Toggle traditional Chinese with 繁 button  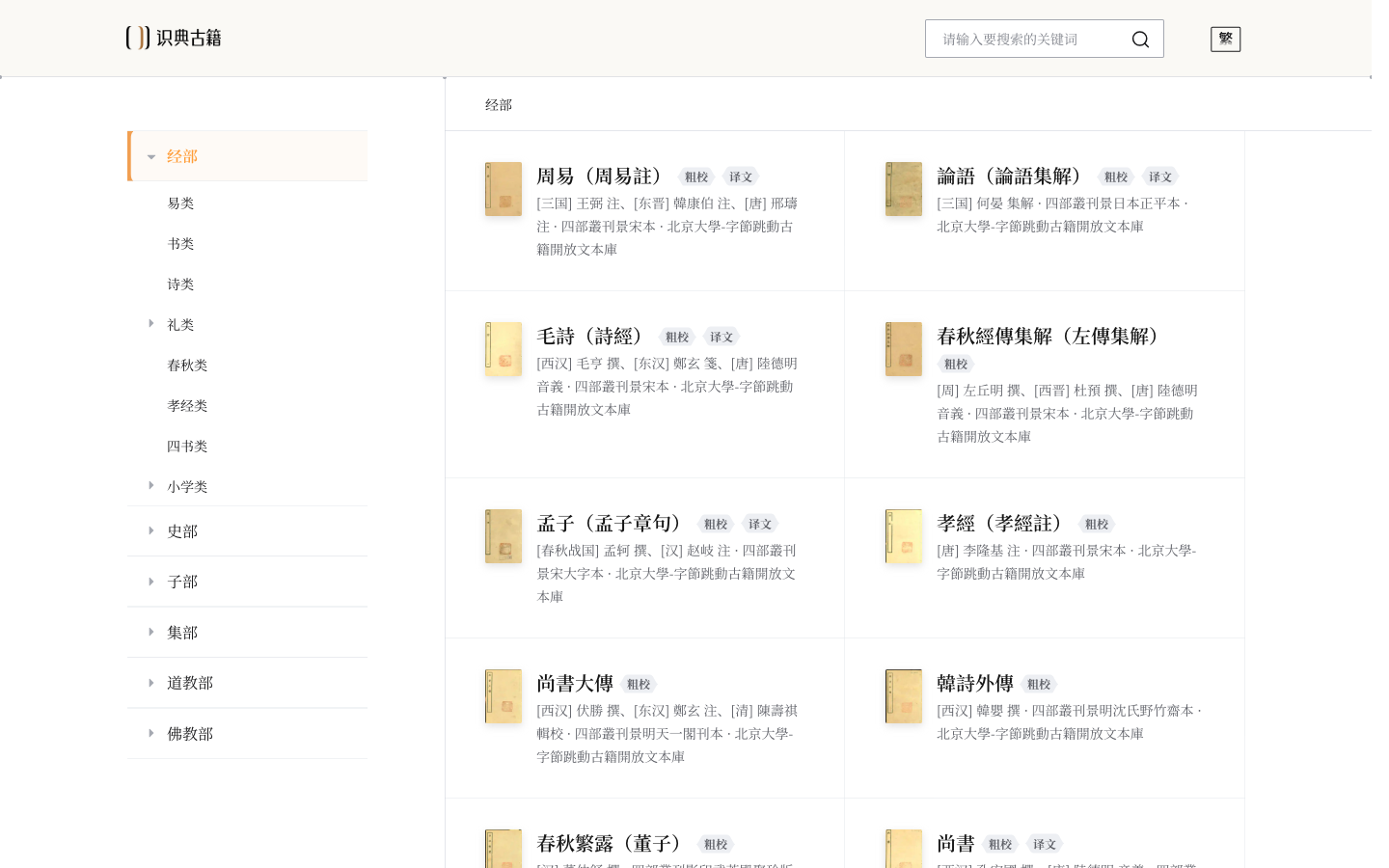(1225, 39)
